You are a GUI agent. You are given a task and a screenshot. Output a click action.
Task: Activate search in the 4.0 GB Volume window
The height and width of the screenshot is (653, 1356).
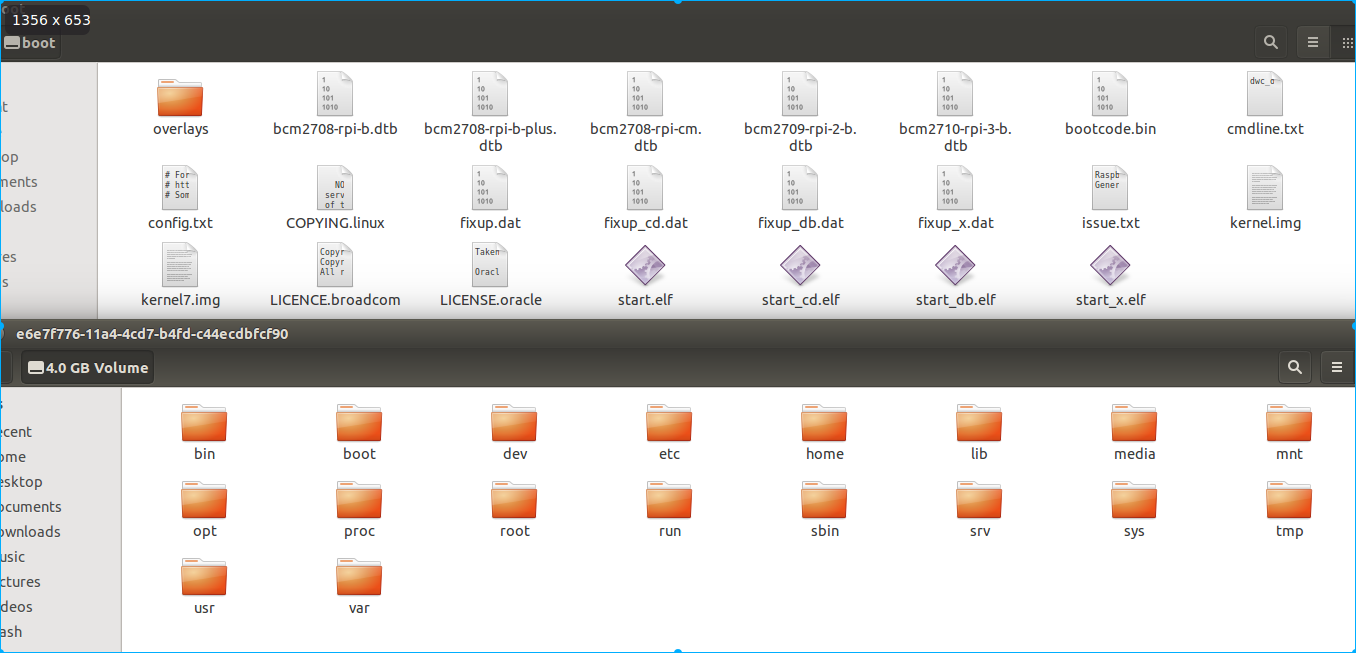(1294, 367)
